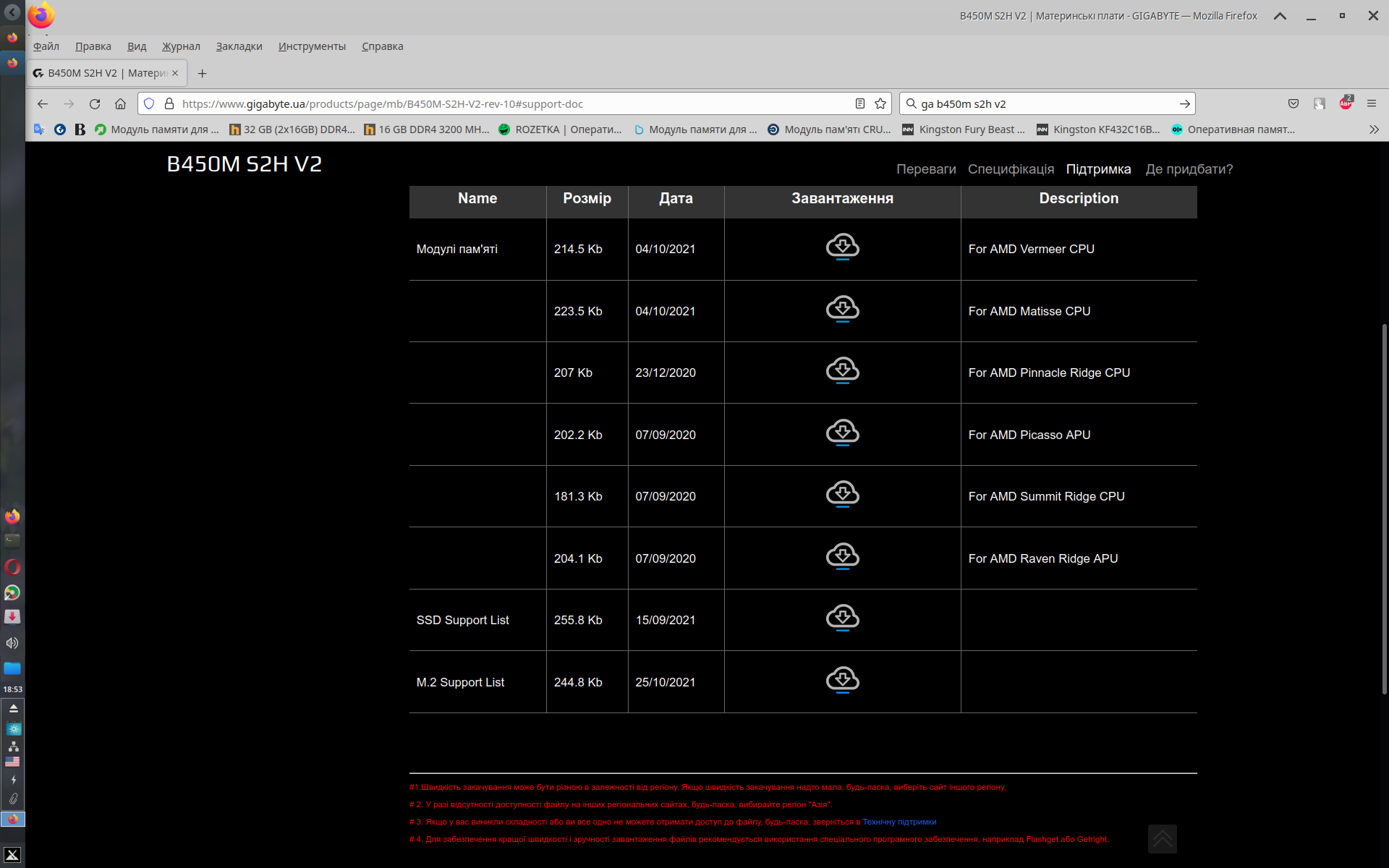Toggle reader view in the address bar
The width and height of the screenshot is (1389, 868).
[860, 104]
